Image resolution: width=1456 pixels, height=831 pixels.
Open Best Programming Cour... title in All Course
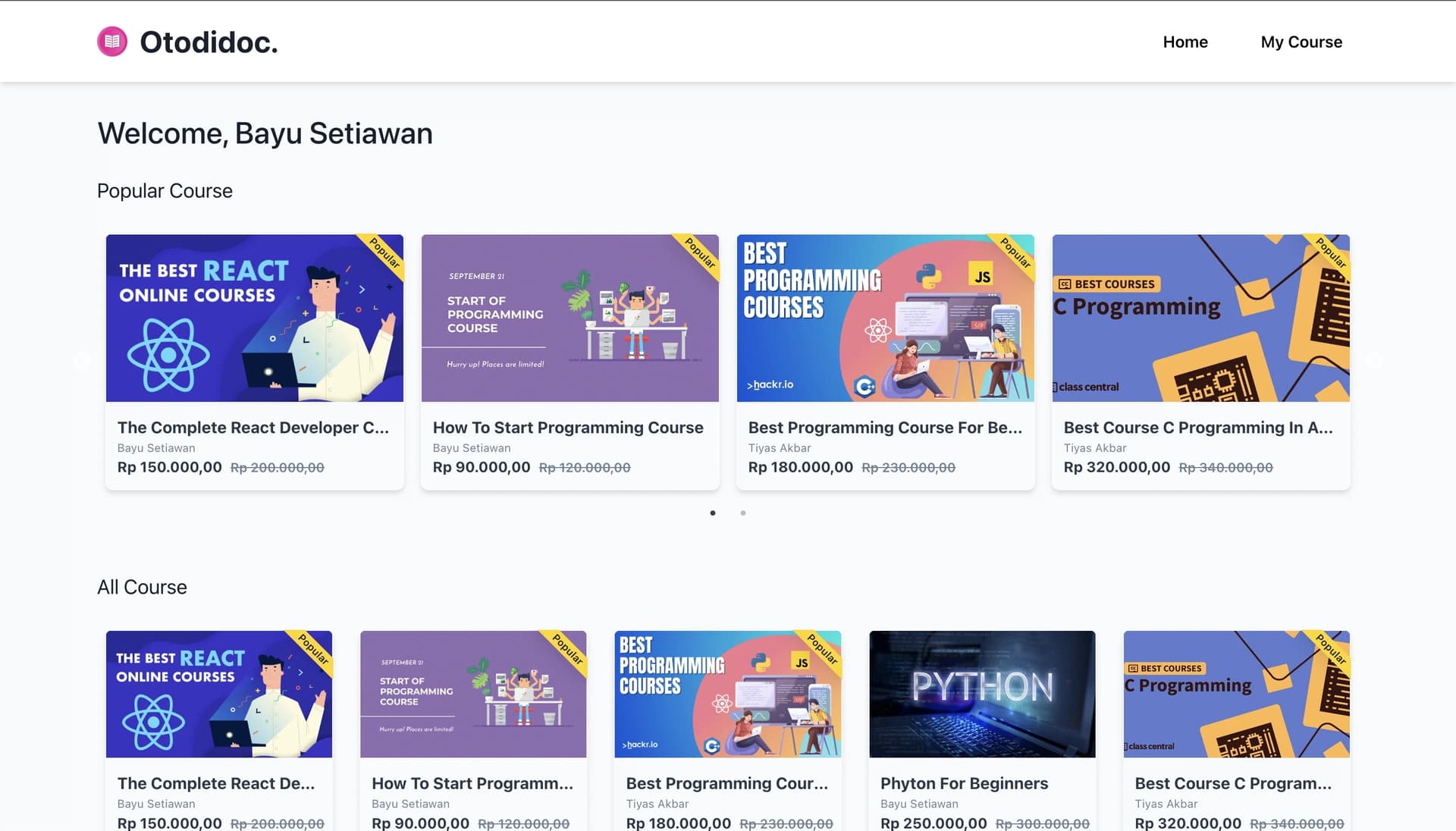coord(727,783)
